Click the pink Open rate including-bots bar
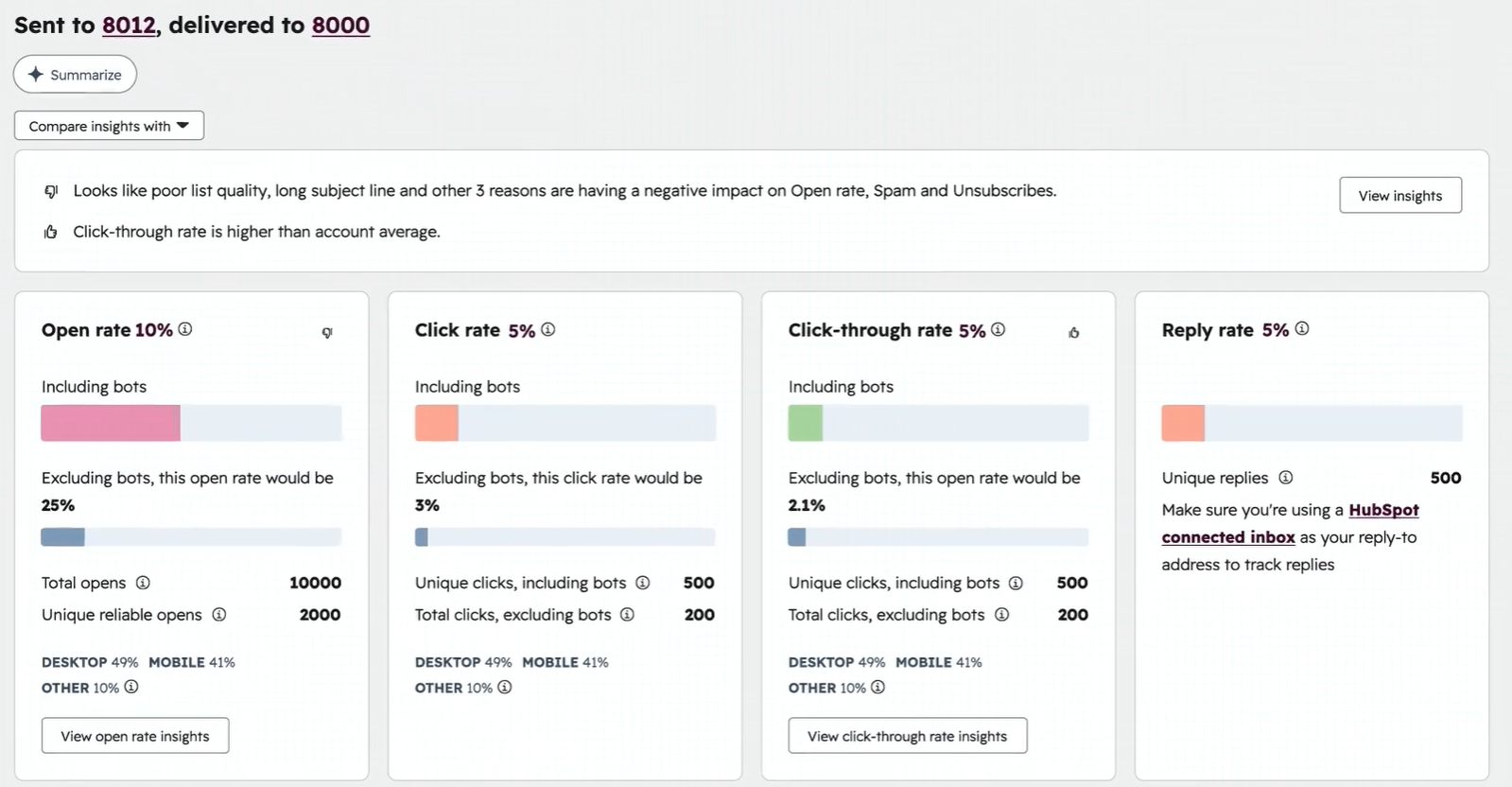 [x=111, y=423]
